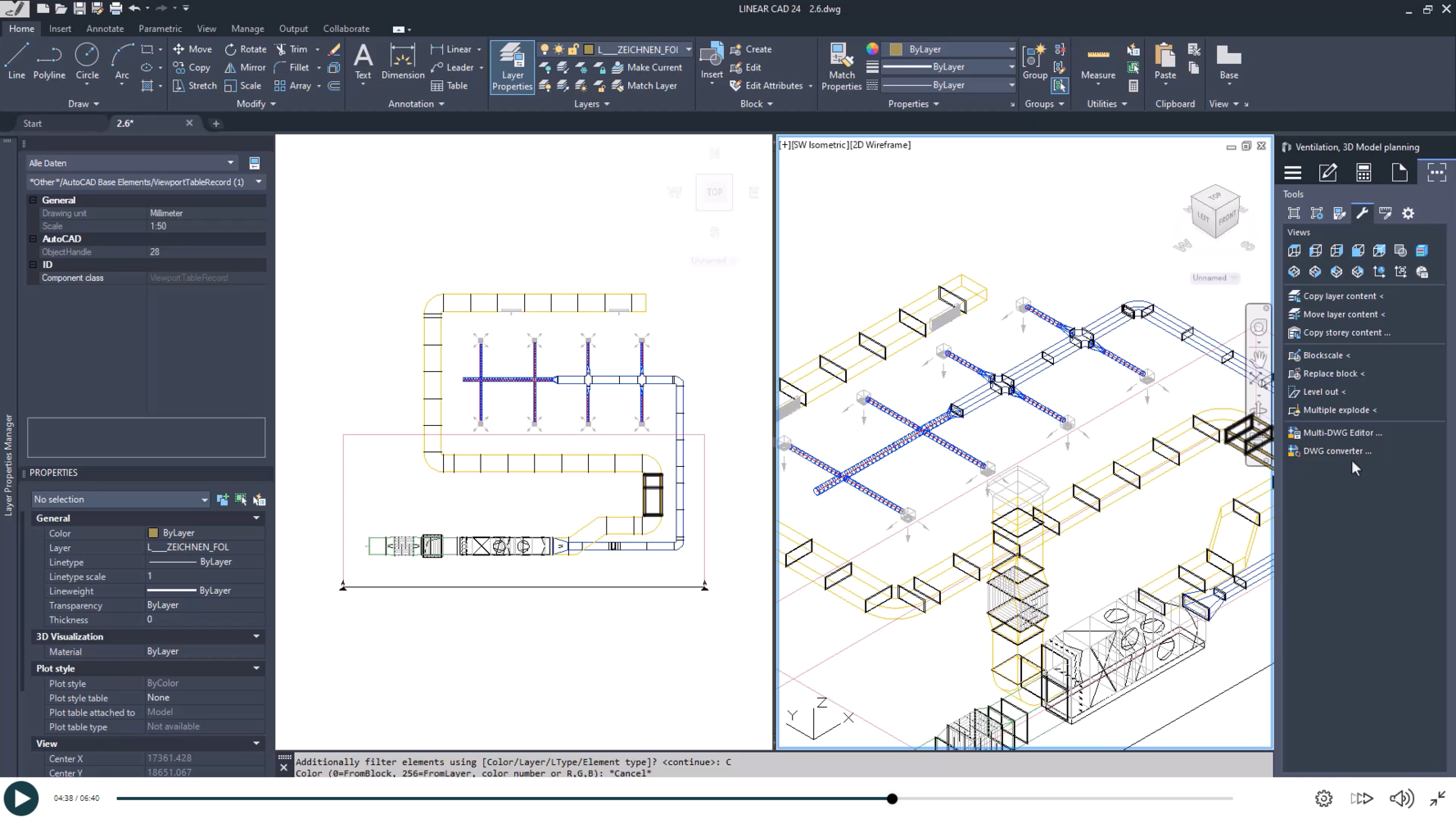The image size is (1456, 819).
Task: Open the calculator icon in Ventilation panel
Action: [1363, 172]
